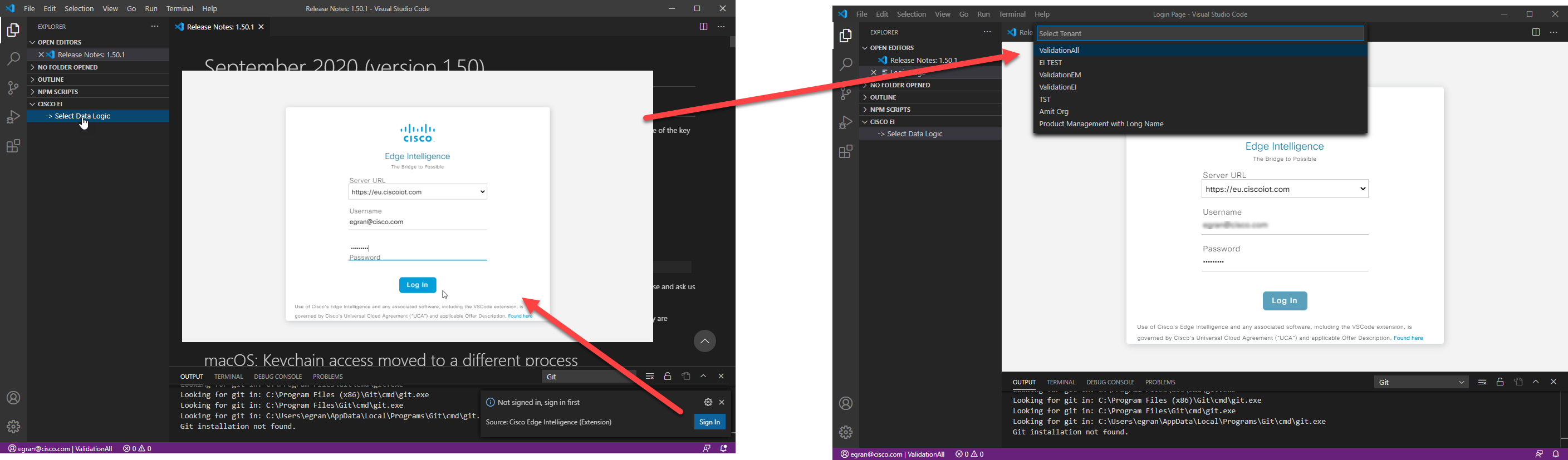Viewport: 1568px width, 460px height.
Task: Open Search icon in right window activity bar
Action: point(845,65)
